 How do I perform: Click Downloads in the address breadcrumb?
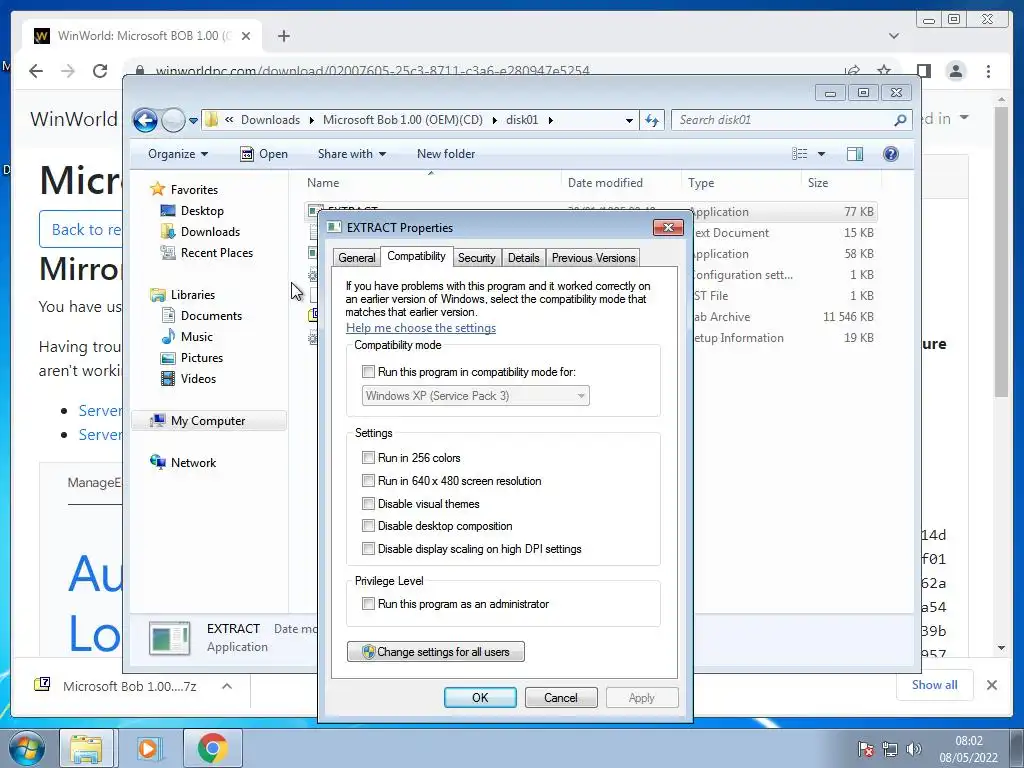270,120
